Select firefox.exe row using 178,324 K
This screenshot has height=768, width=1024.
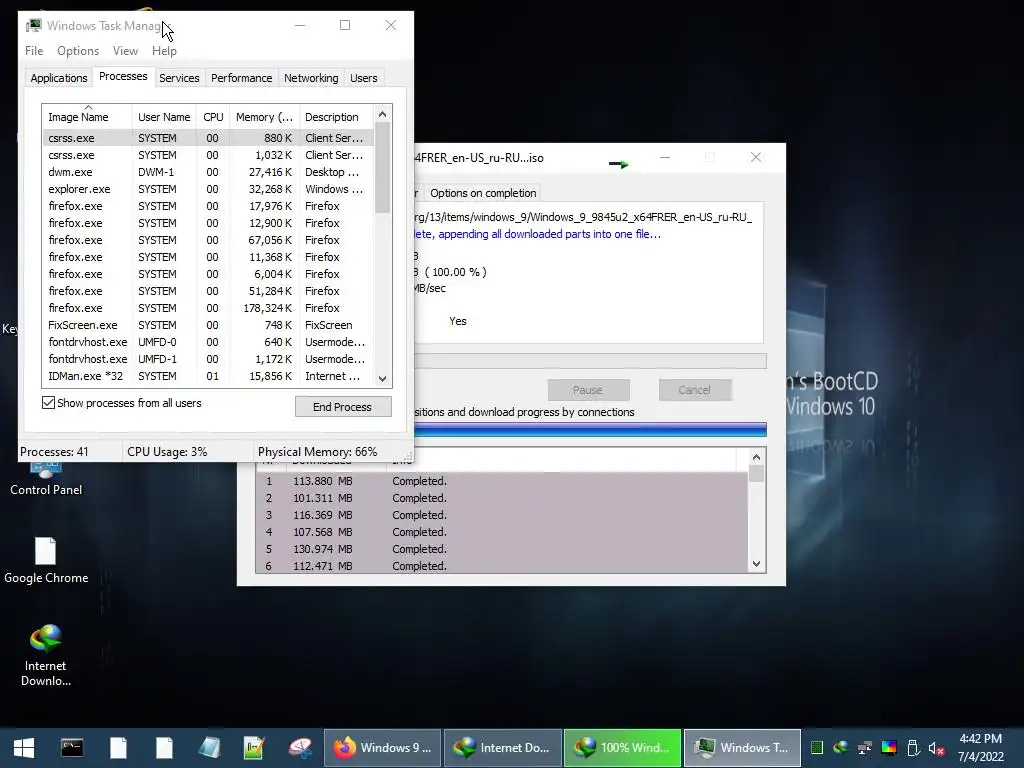pos(208,308)
